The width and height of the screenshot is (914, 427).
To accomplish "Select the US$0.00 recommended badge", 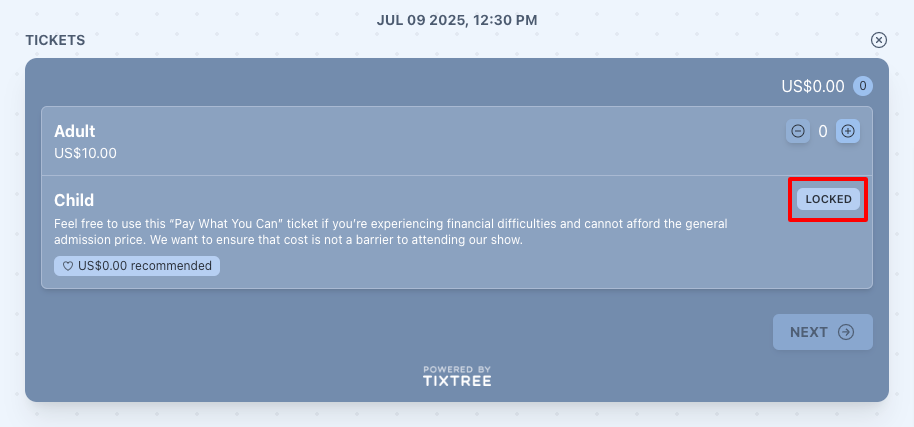I will click(x=137, y=266).
